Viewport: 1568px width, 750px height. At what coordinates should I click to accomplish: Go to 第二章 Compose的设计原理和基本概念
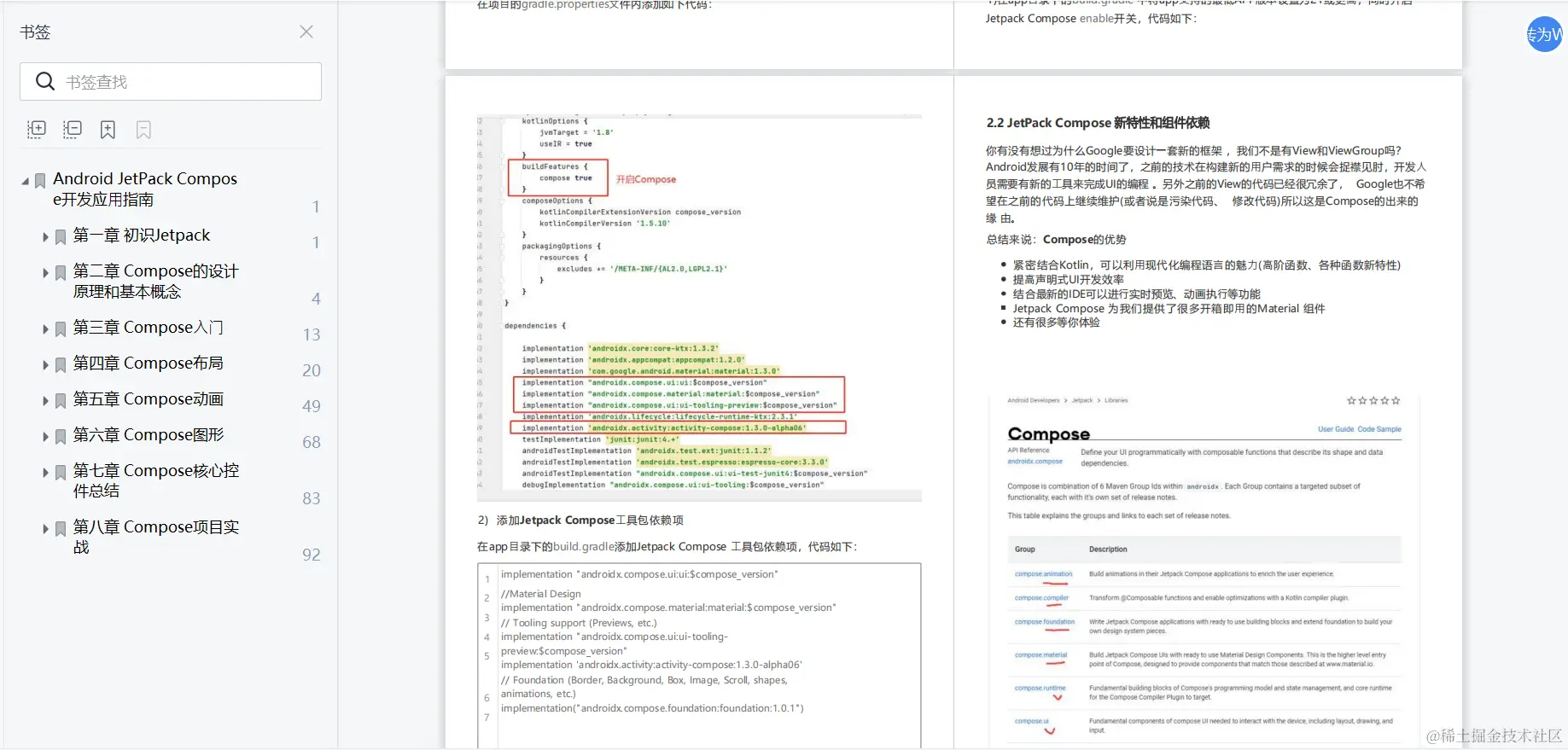pos(155,281)
